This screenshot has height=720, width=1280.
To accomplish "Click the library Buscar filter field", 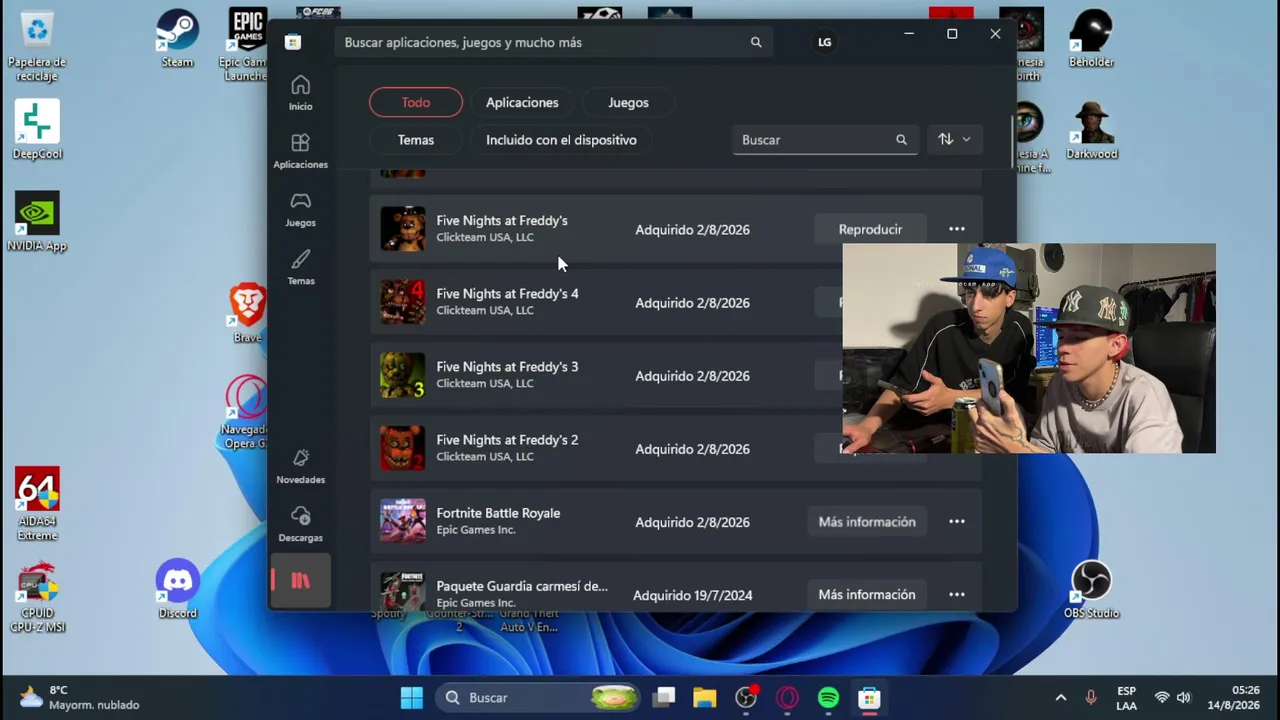I will point(825,140).
